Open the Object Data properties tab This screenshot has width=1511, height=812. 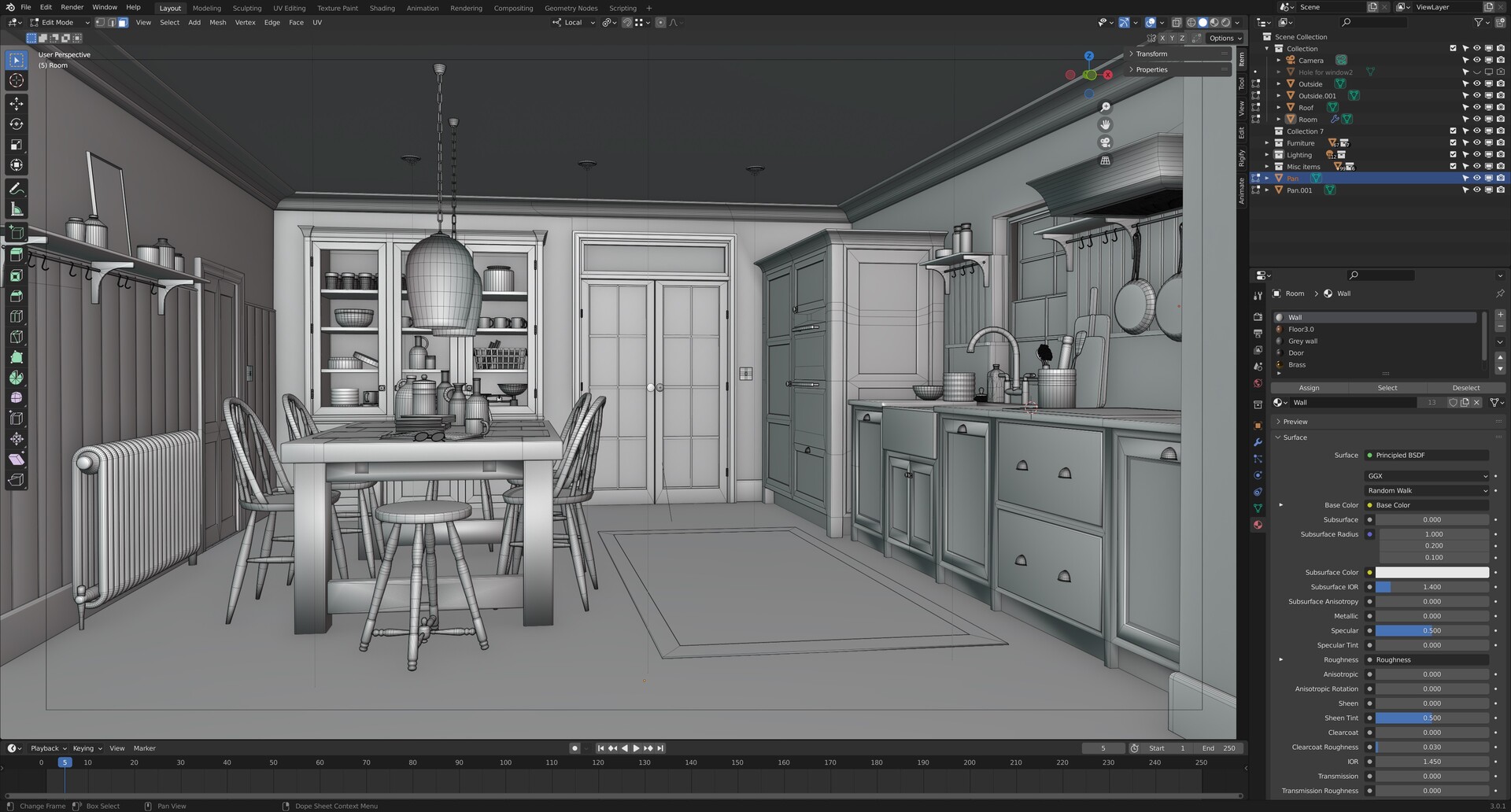[x=1258, y=508]
